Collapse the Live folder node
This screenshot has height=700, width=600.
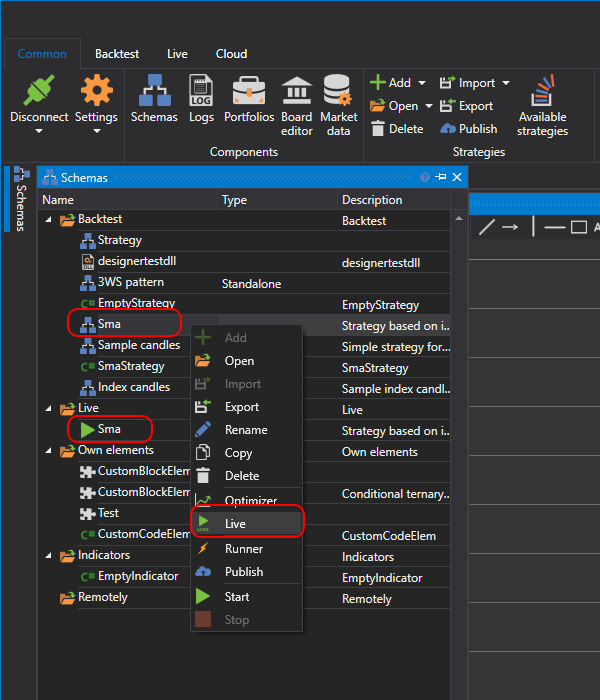[49, 408]
